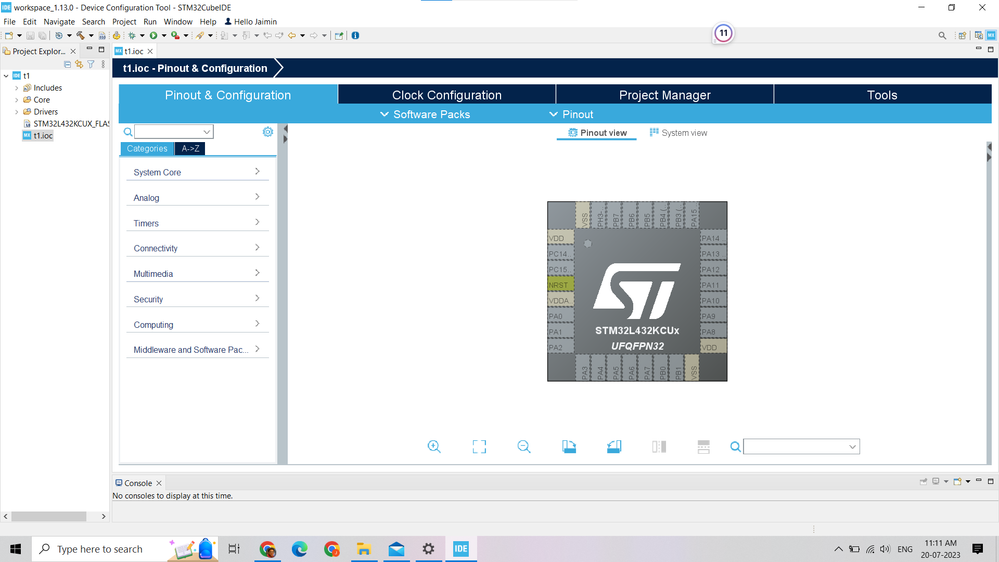Screen dimensions: 999x562
Task: Open Windows Settings from taskbar
Action: point(428,549)
